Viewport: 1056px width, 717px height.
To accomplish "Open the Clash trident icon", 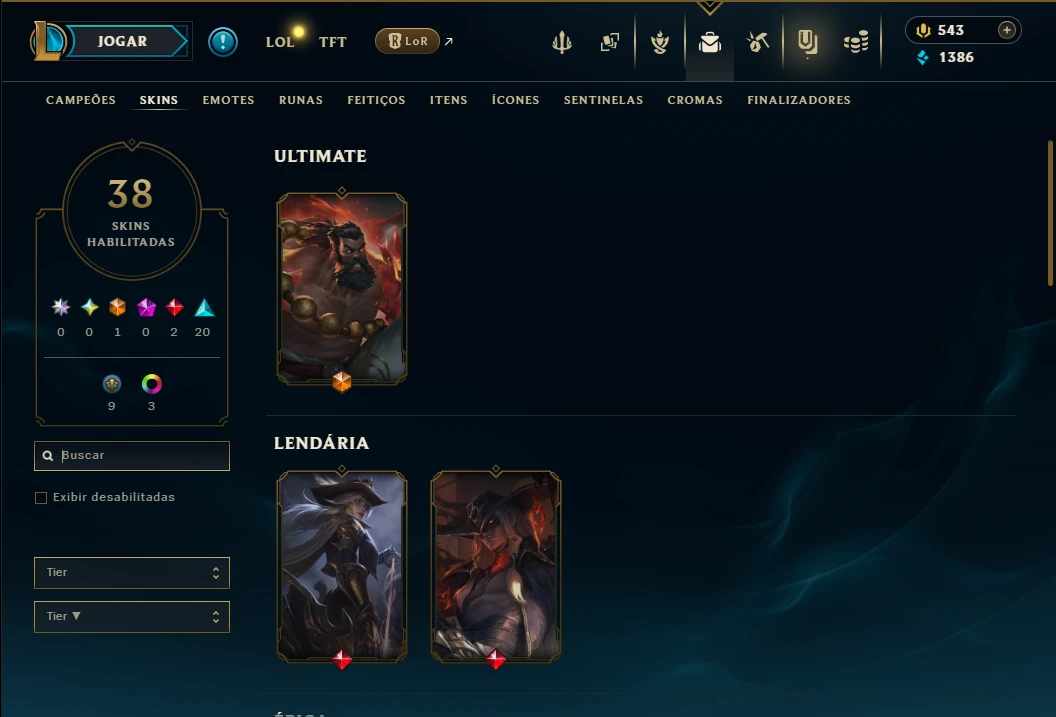I will tap(562, 43).
